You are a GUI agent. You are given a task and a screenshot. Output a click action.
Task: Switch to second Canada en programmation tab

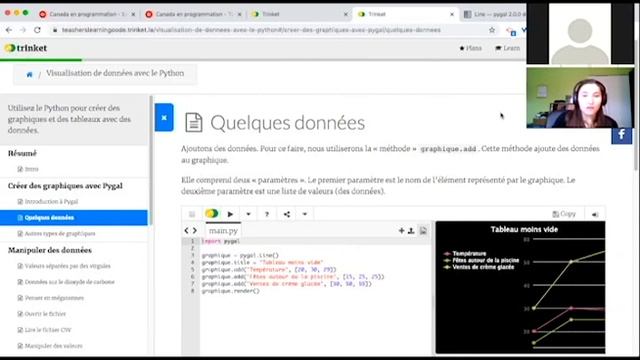192,14
